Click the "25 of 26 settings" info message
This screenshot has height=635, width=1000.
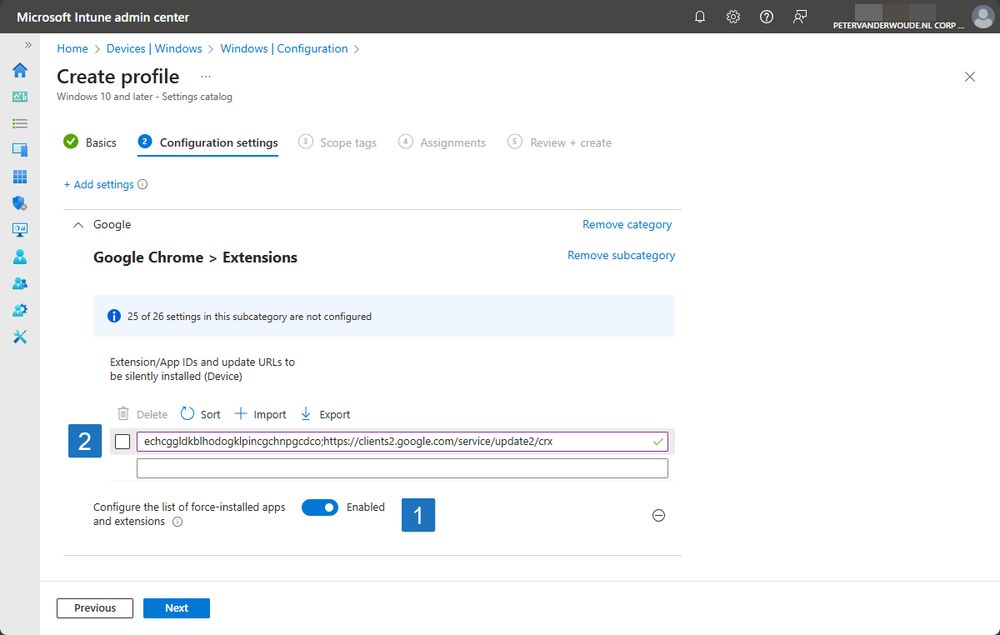(384, 316)
